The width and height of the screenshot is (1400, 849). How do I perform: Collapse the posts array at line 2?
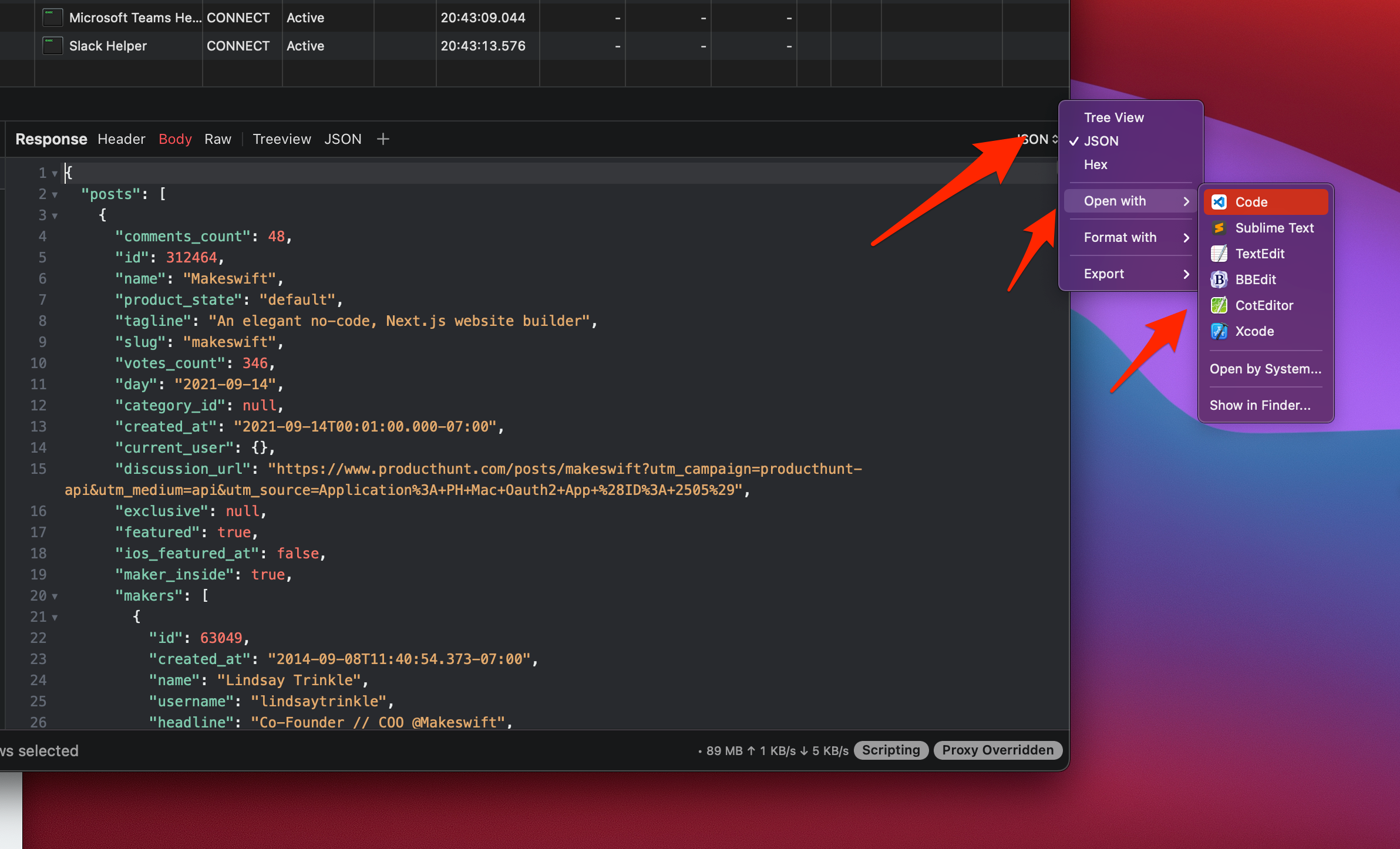click(x=55, y=195)
